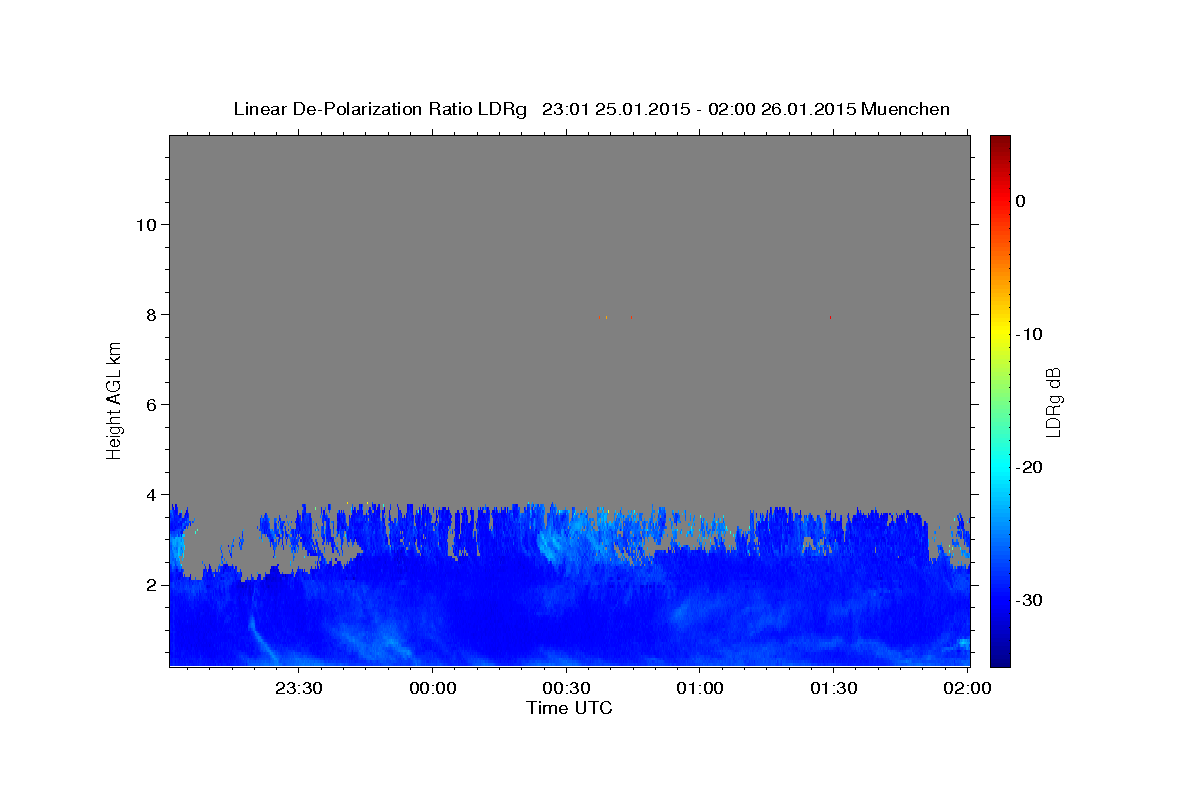Click the 01:30 time tick label

833,688
